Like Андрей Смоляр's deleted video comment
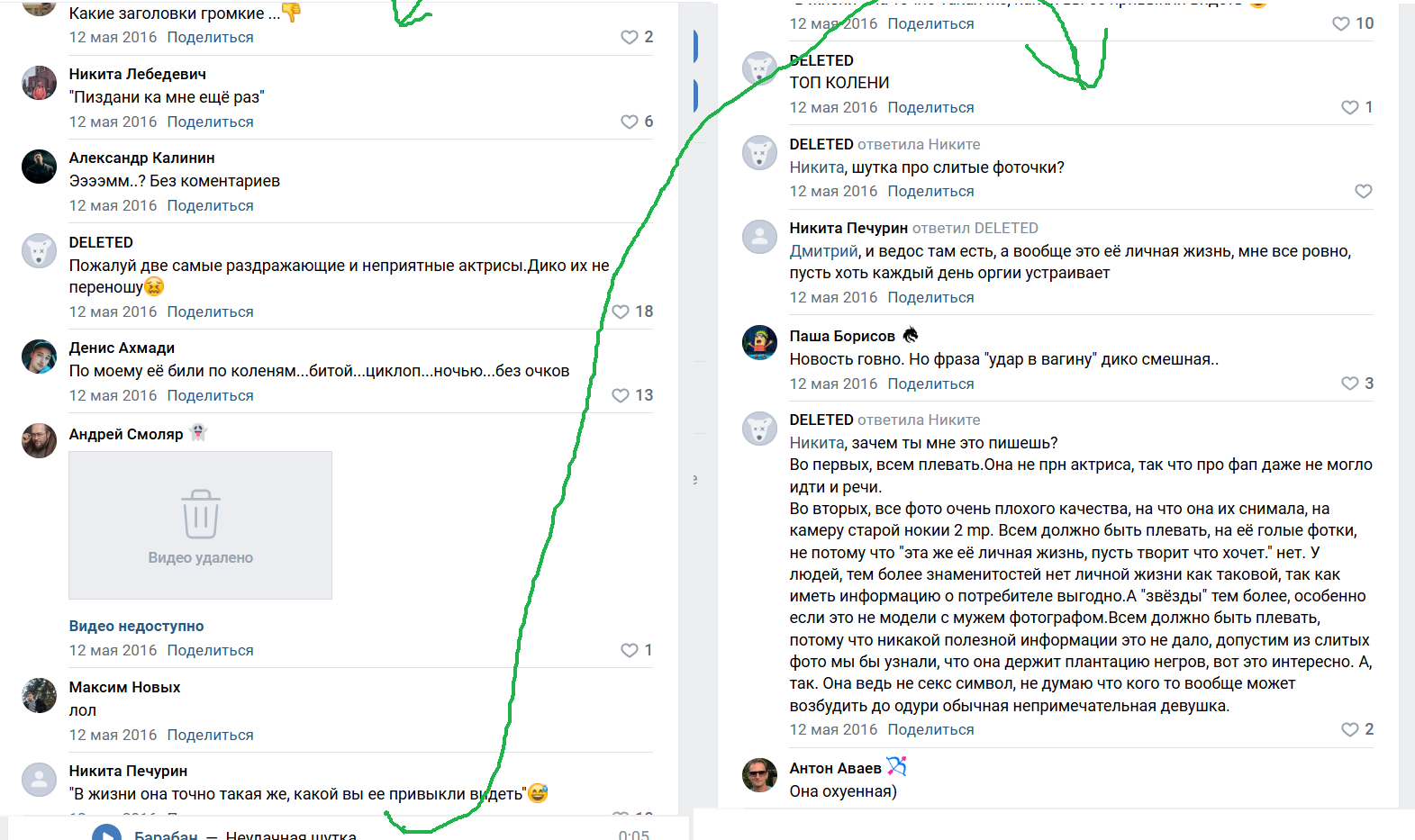Viewport: 1415px width, 840px height. pyautogui.click(x=629, y=650)
